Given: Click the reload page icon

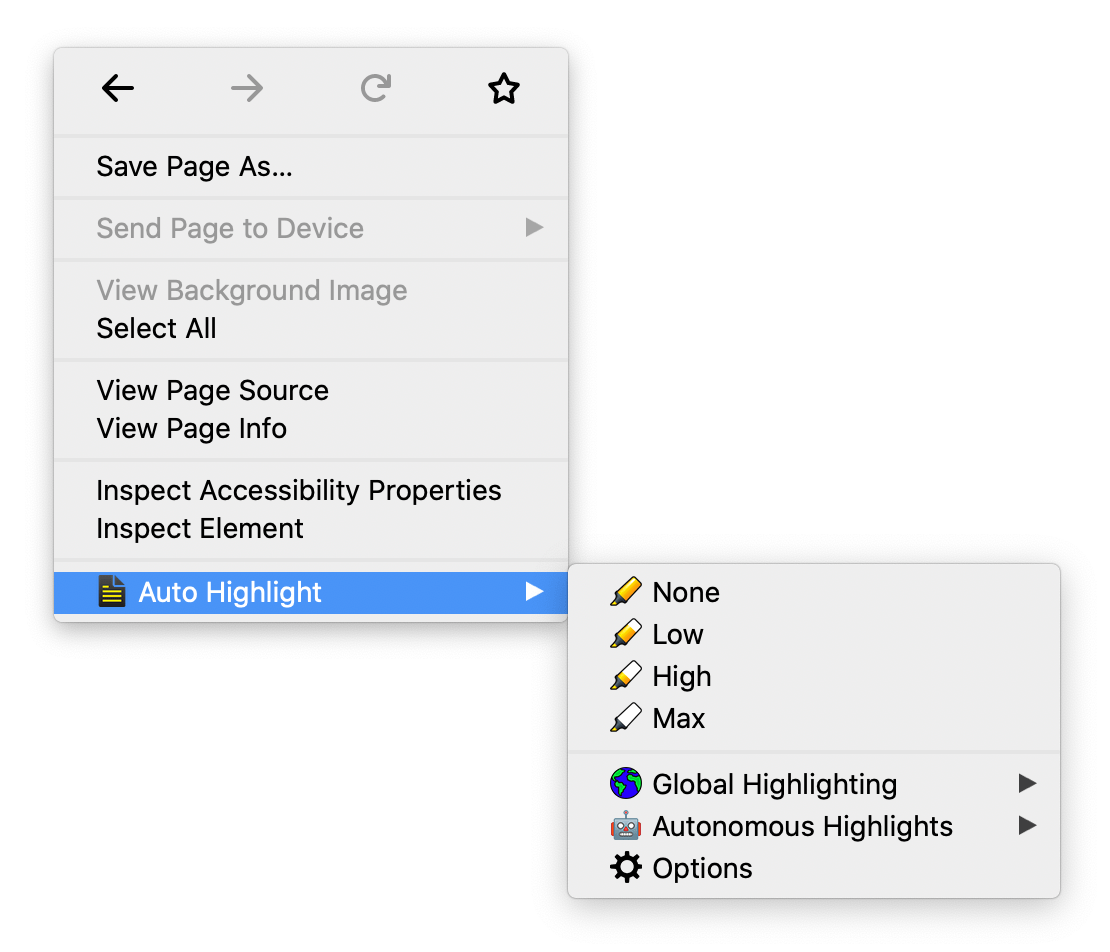Looking at the screenshot, I should tap(375, 88).
